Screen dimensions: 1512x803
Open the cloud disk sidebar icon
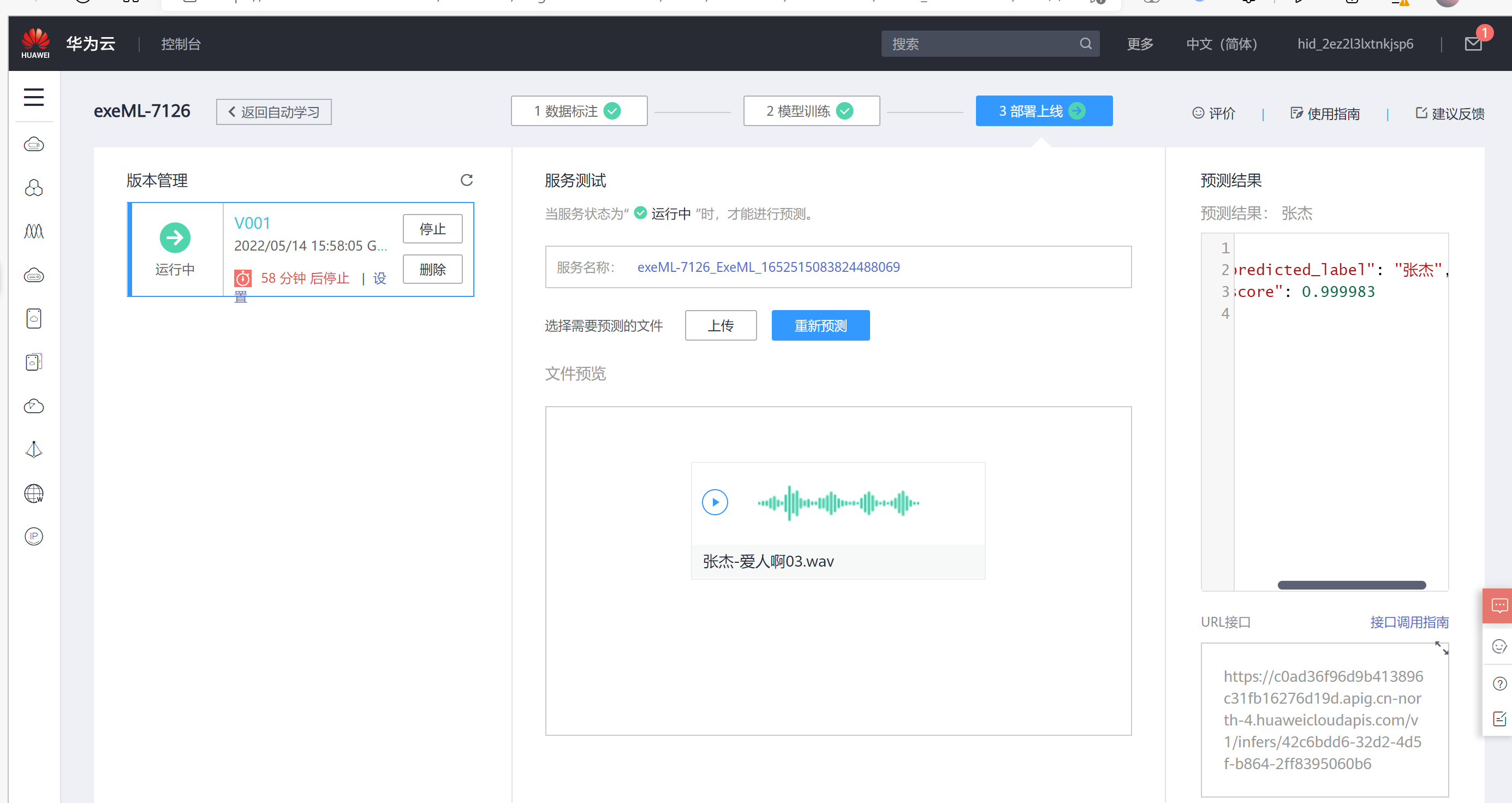33,318
